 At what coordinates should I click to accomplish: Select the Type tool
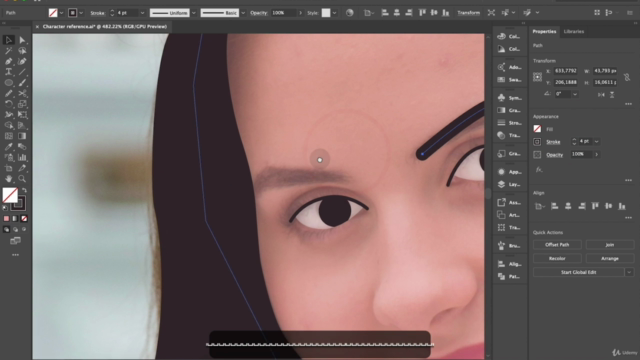click(9, 72)
